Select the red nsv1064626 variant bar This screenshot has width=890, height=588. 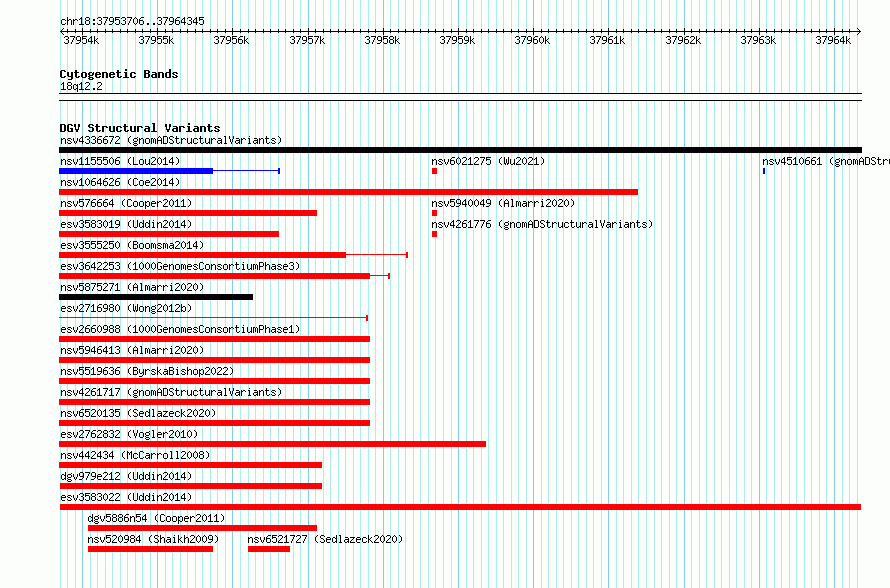pos(349,192)
